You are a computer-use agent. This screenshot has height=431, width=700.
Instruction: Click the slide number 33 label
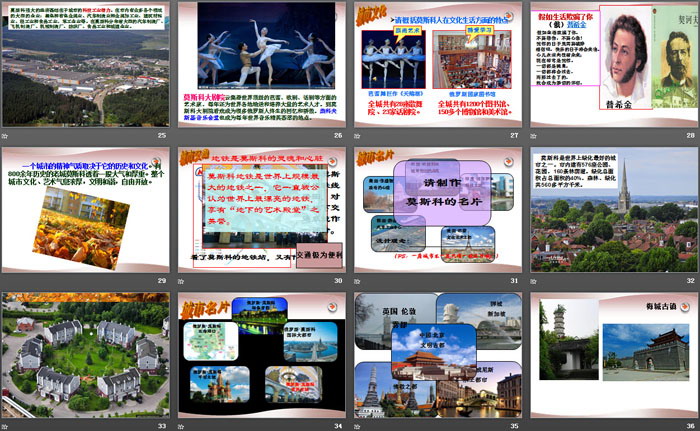pos(162,426)
